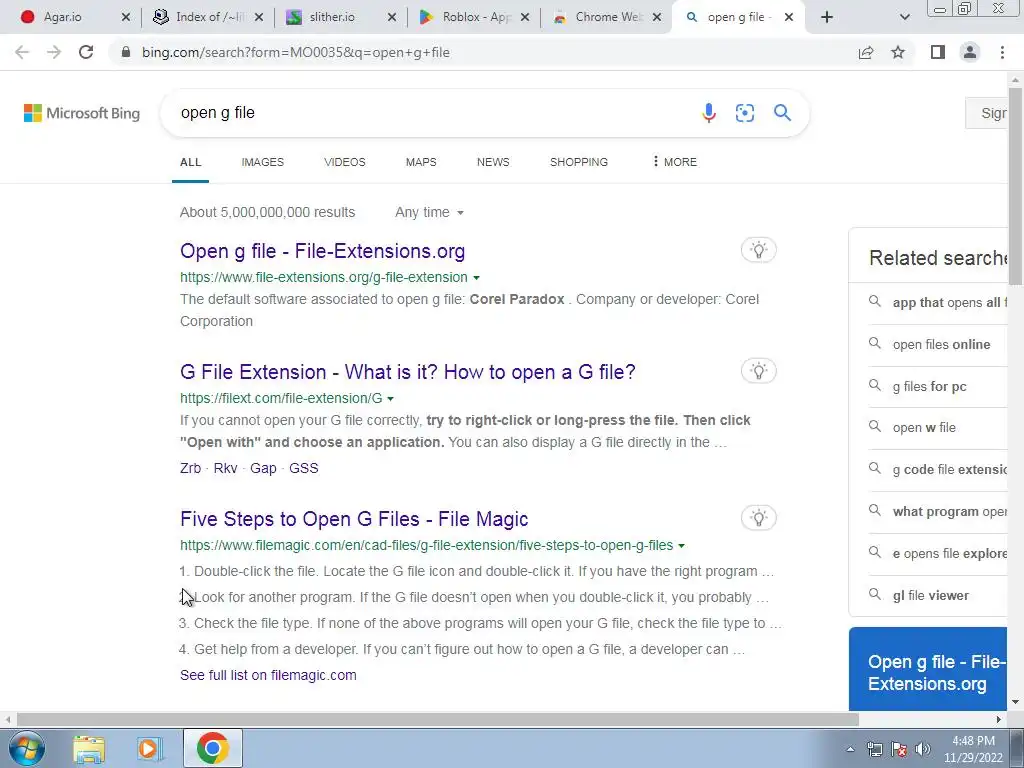Click the blue magnifier search button
Viewport: 1024px width, 768px height.
782,113
